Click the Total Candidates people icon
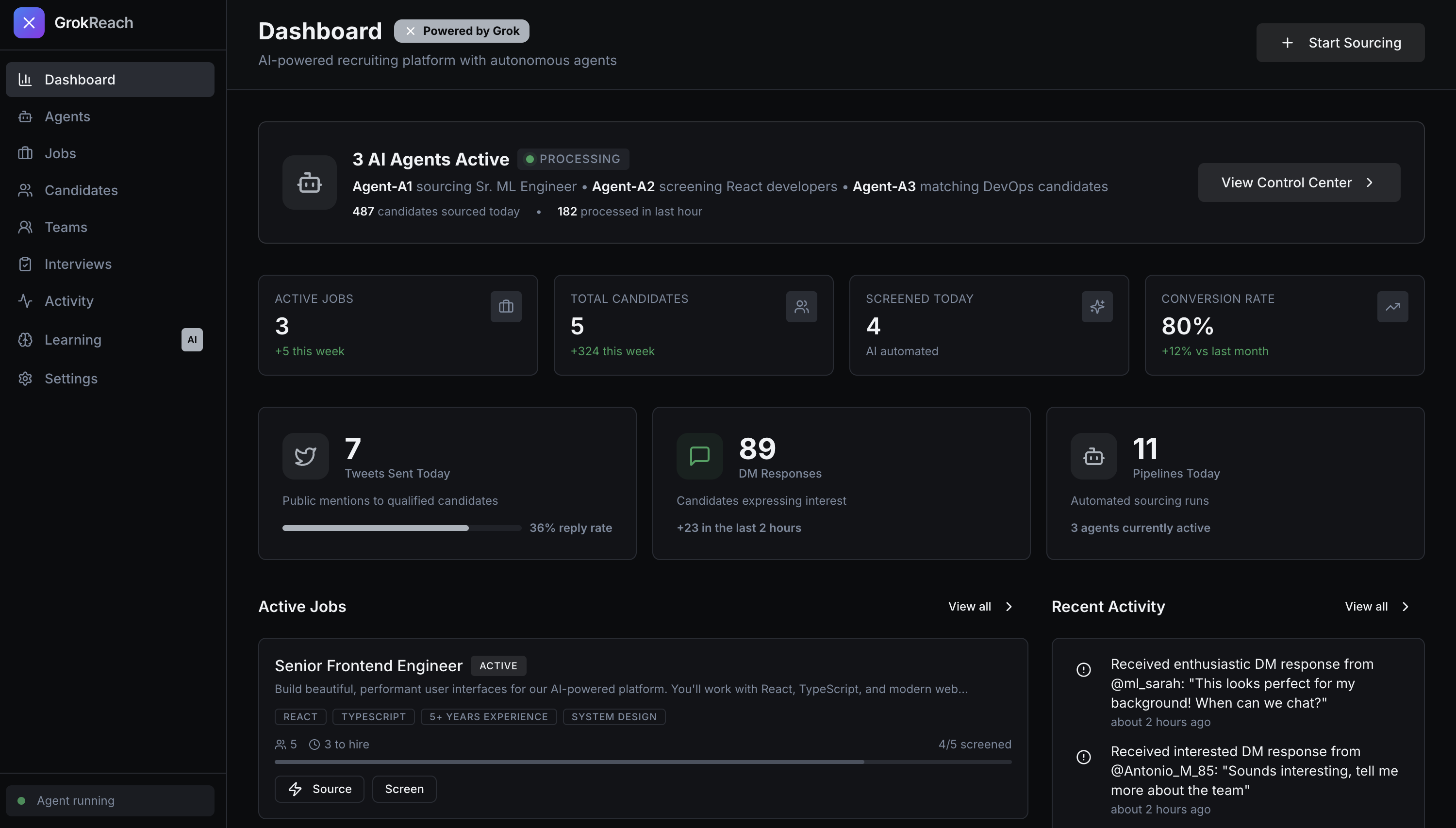This screenshot has width=1456, height=828. 802,307
